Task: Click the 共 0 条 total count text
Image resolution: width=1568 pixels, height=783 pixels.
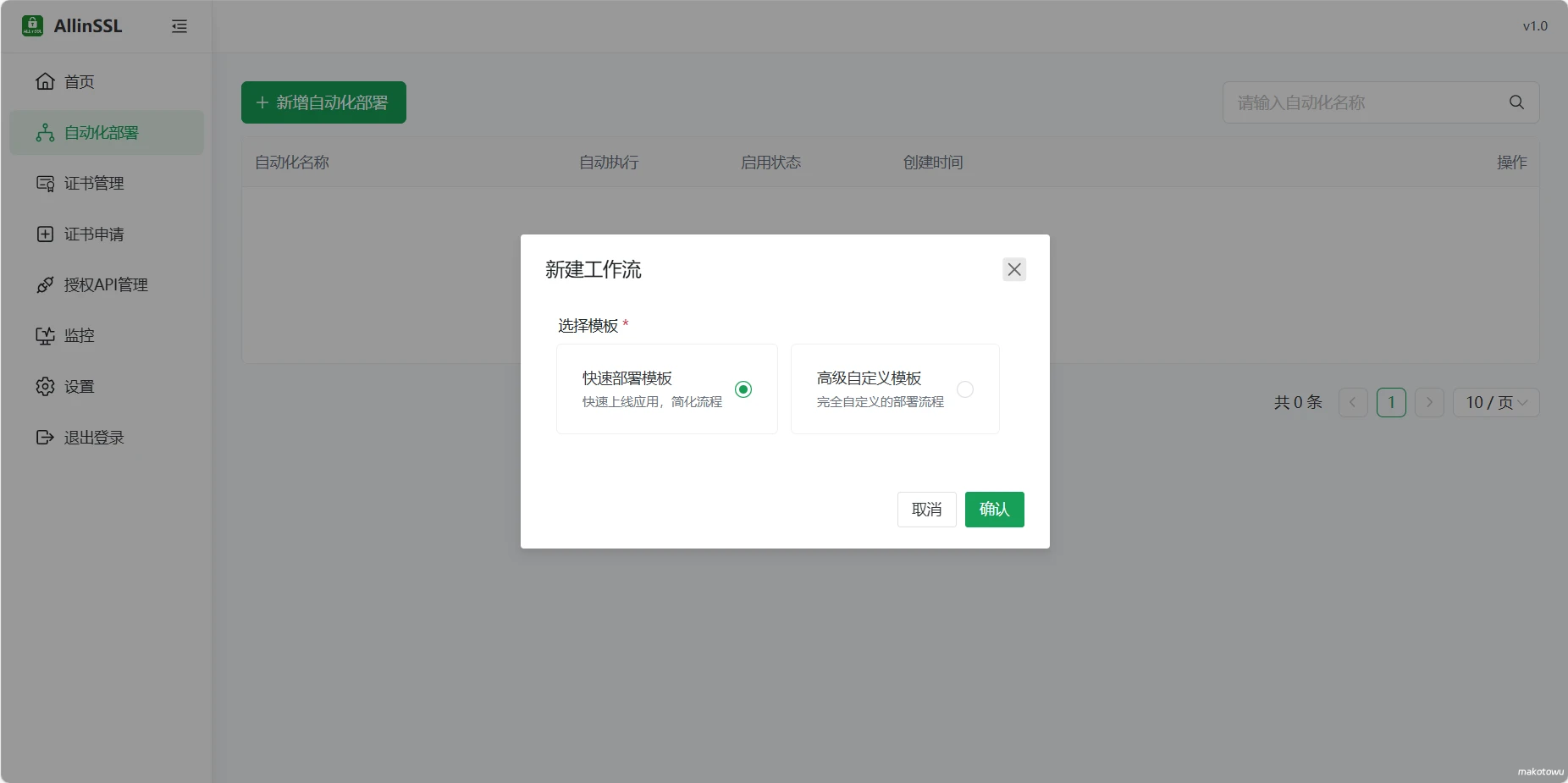Action: tap(1298, 402)
